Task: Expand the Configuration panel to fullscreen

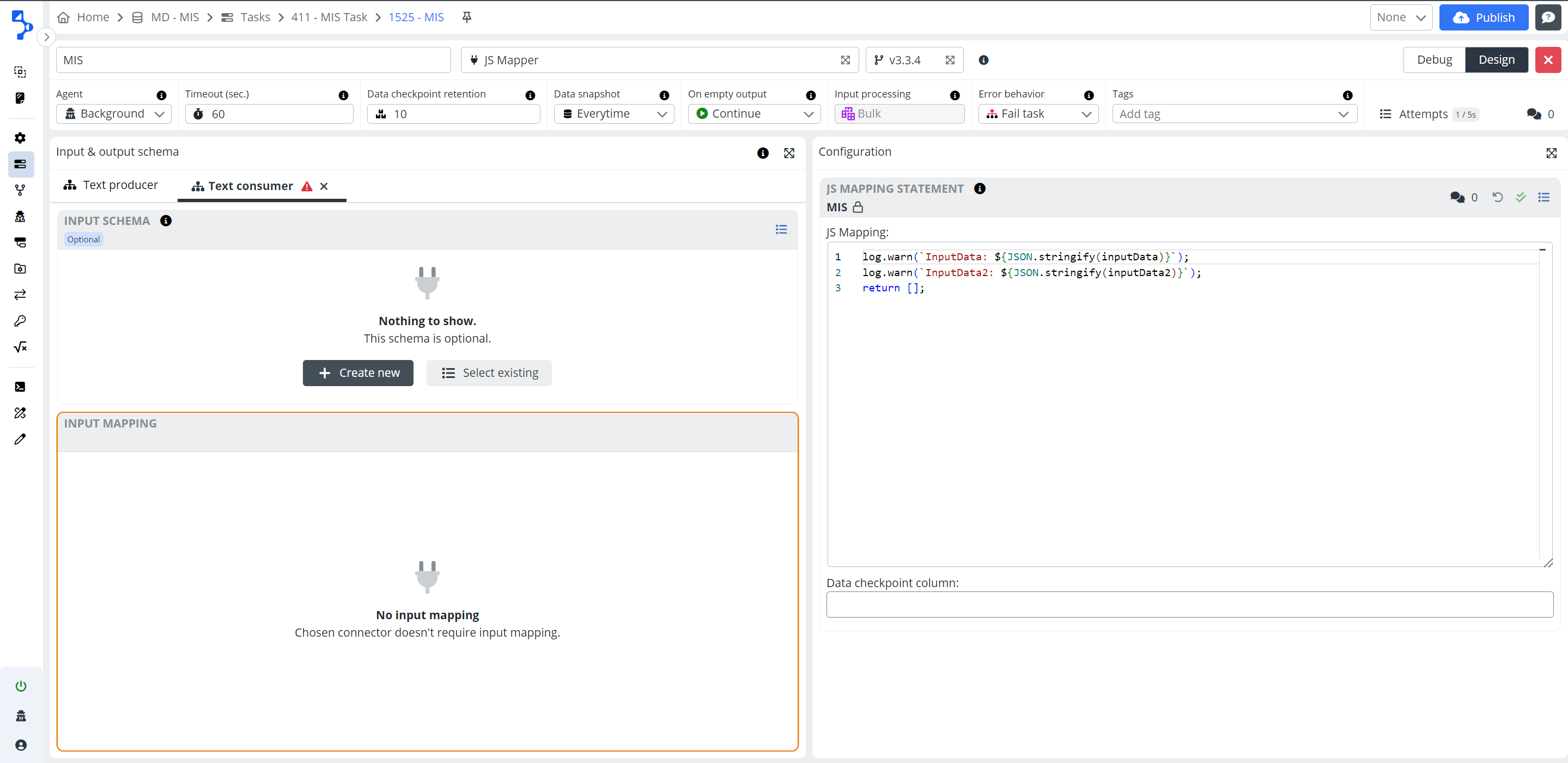Action: pyautogui.click(x=1551, y=152)
